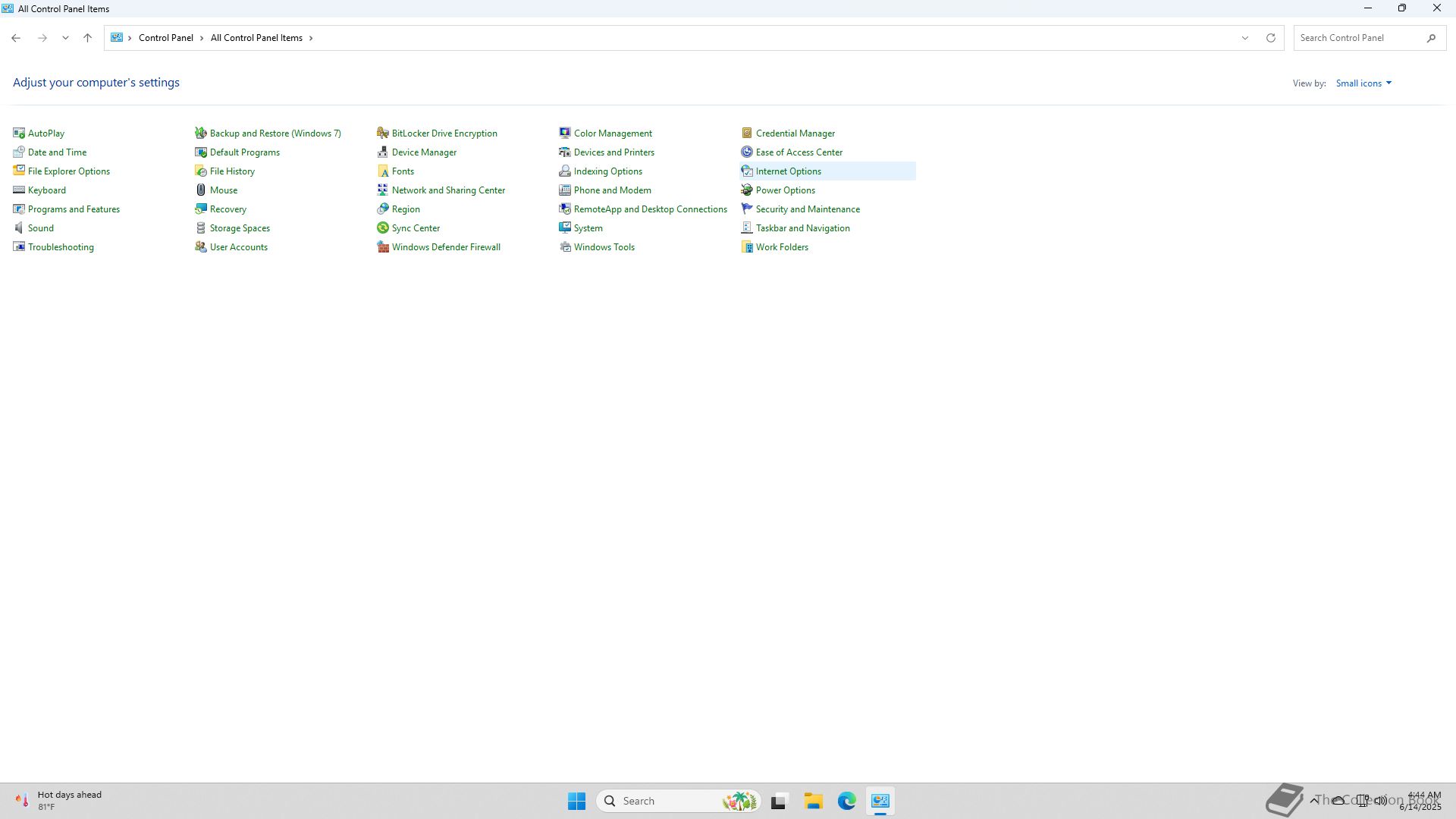Screen dimensions: 1456x819
Task: Open the Programs and Features link
Action: click(x=74, y=209)
